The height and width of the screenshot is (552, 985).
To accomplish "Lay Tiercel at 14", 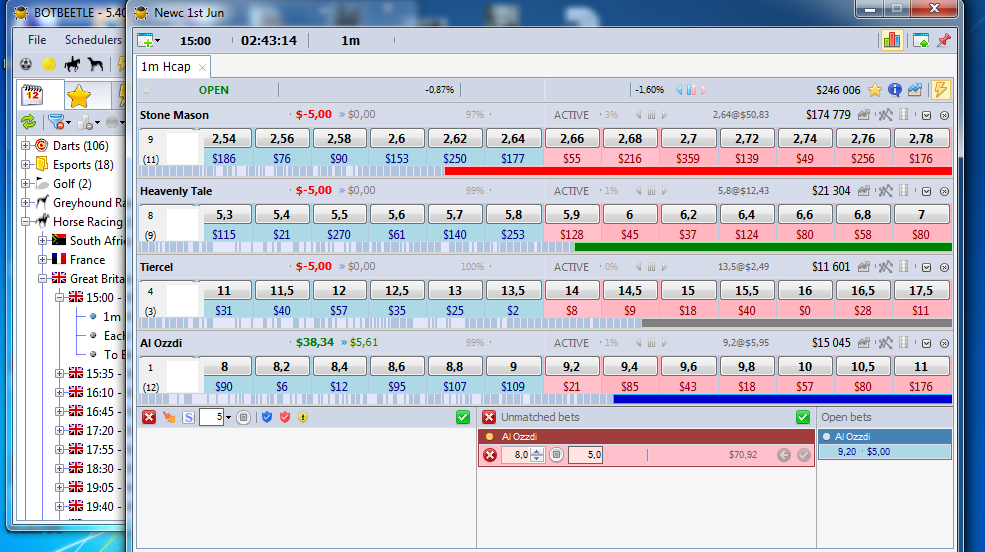I will pyautogui.click(x=572, y=291).
